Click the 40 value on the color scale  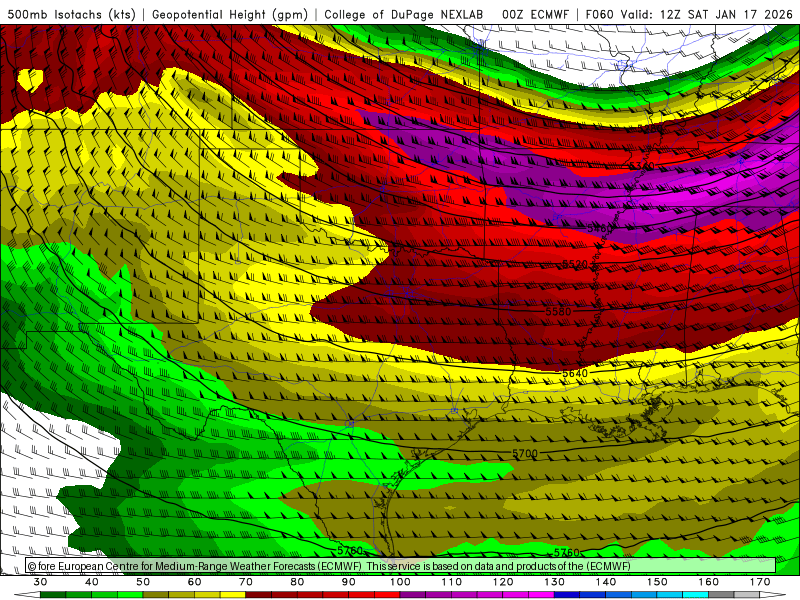(92, 582)
